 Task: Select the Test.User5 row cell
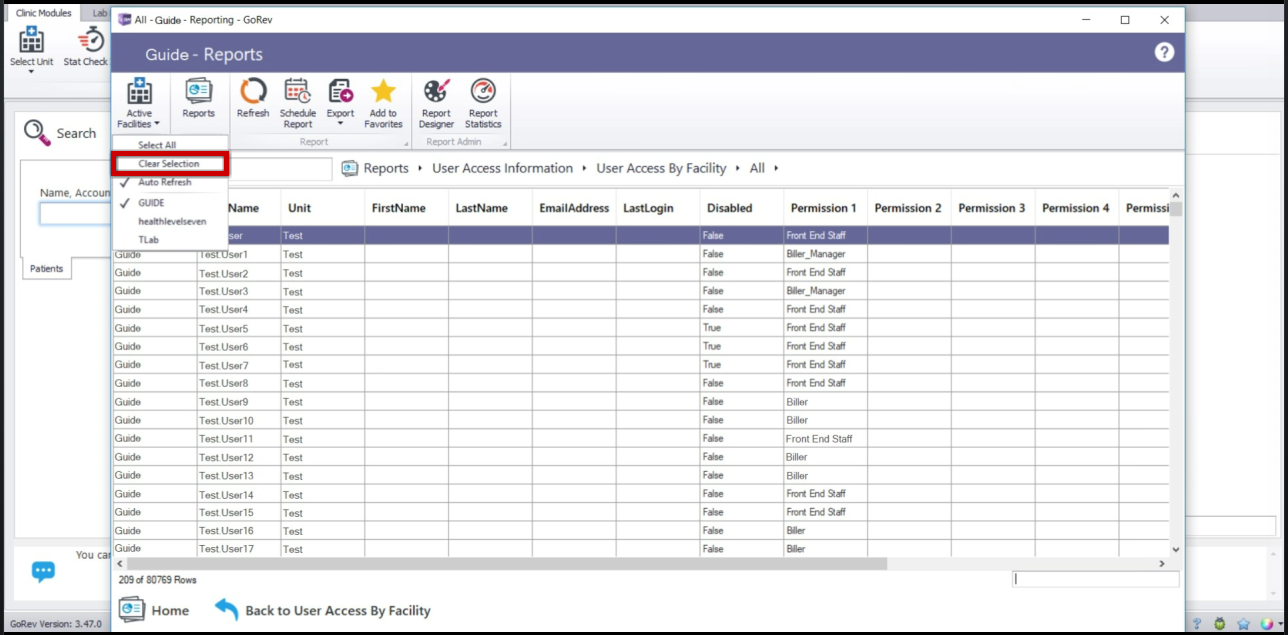(x=239, y=328)
